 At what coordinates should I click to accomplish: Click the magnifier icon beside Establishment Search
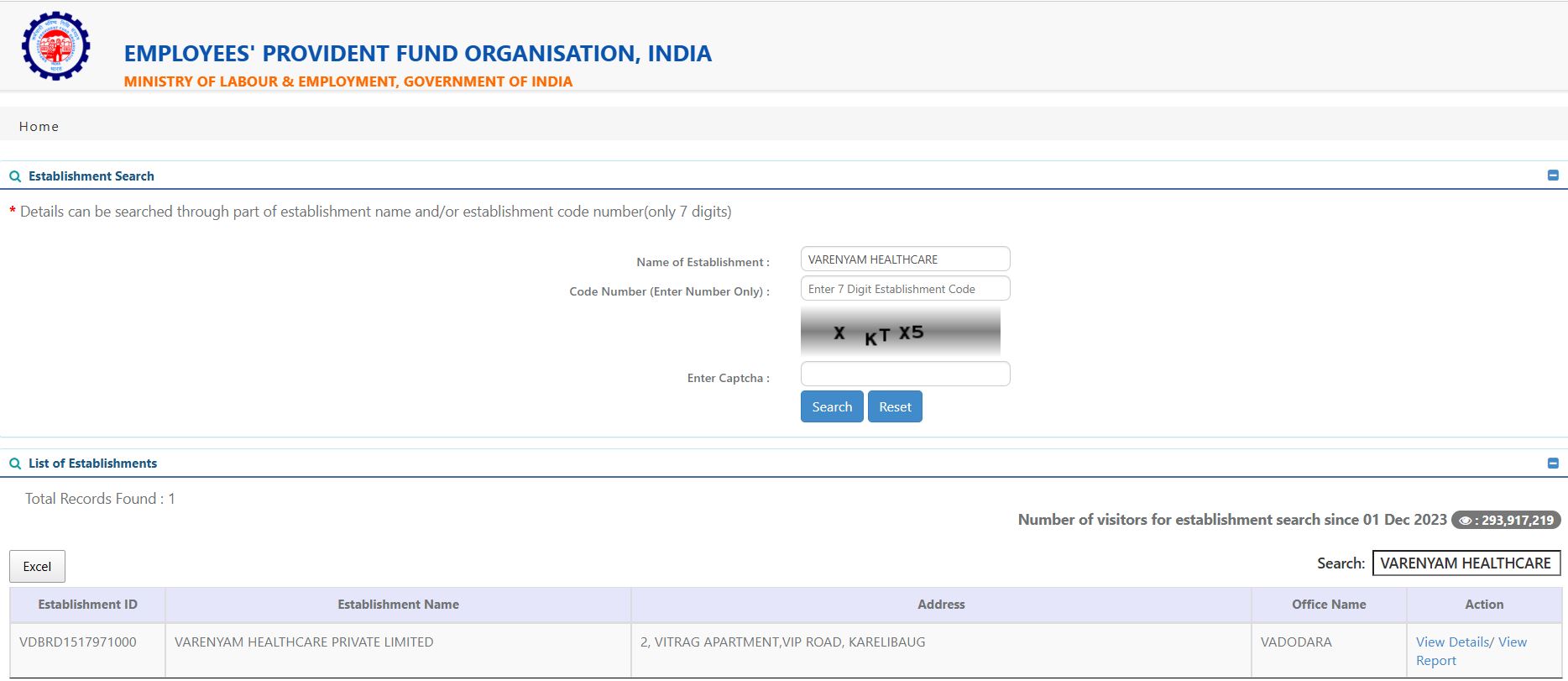pyautogui.click(x=14, y=176)
